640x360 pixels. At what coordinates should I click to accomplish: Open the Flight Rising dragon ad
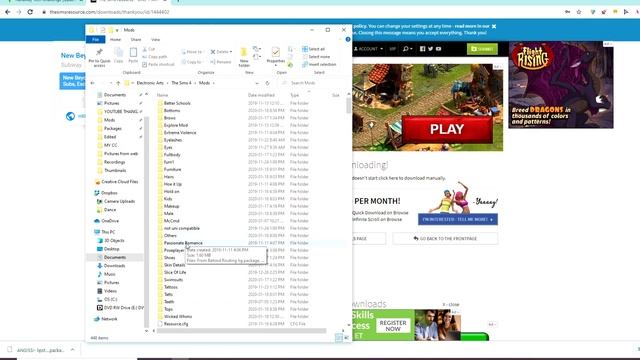[561, 85]
